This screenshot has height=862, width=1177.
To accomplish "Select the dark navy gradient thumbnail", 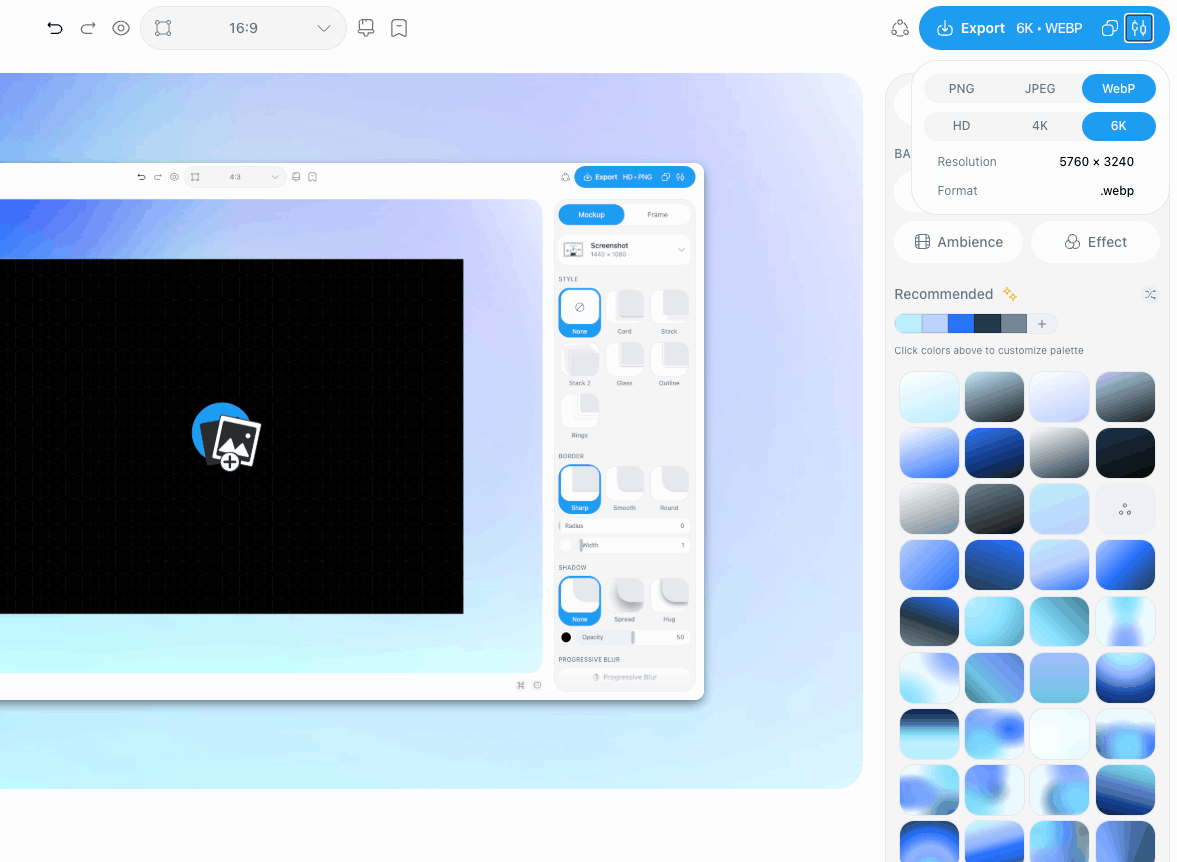I will click(x=1124, y=453).
